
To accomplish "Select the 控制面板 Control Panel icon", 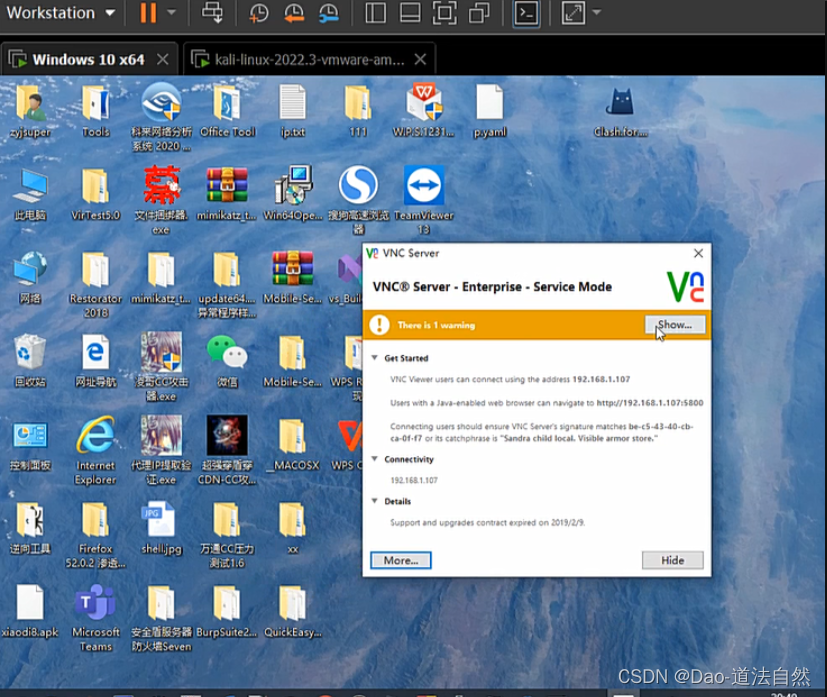I will click(30, 446).
